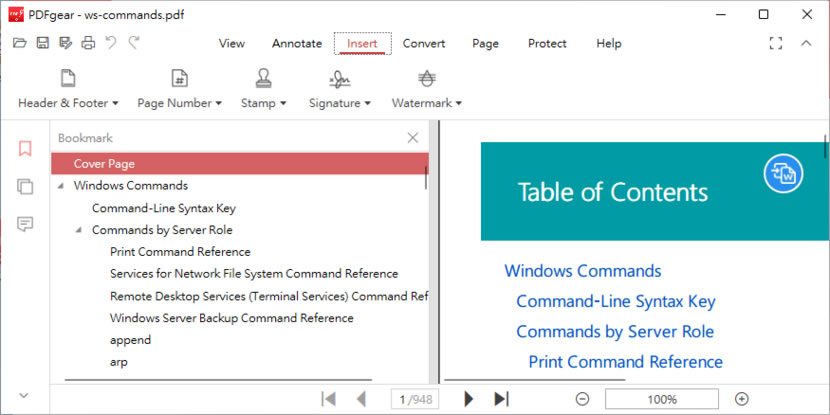Click the Header & Footer page icon
830x415 pixels.
[68, 78]
